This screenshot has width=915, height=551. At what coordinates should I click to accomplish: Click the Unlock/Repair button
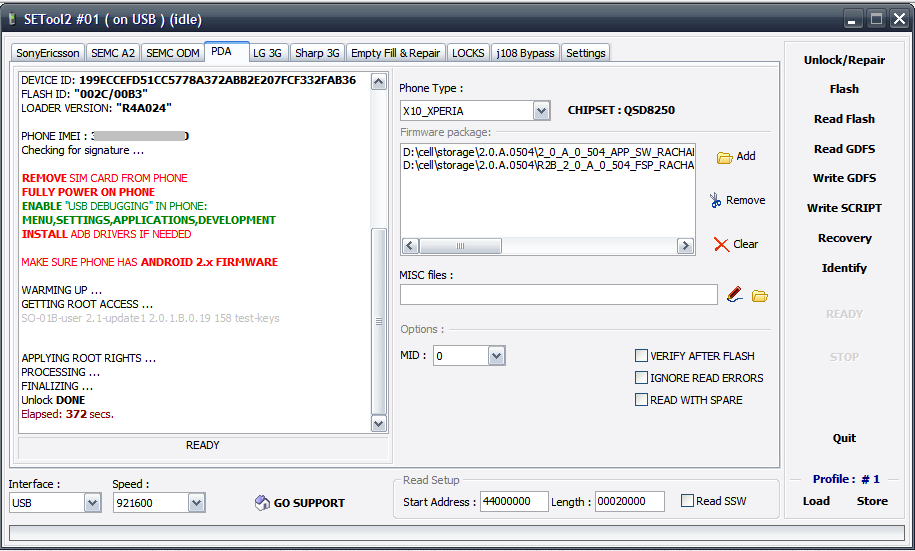pos(844,60)
